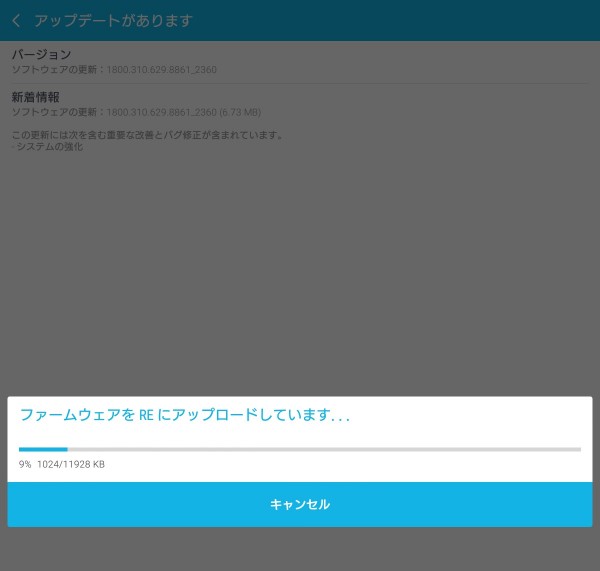Image resolution: width=600 pixels, height=571 pixels.
Task: Tap the バージョン heading
Action: [x=41, y=54]
